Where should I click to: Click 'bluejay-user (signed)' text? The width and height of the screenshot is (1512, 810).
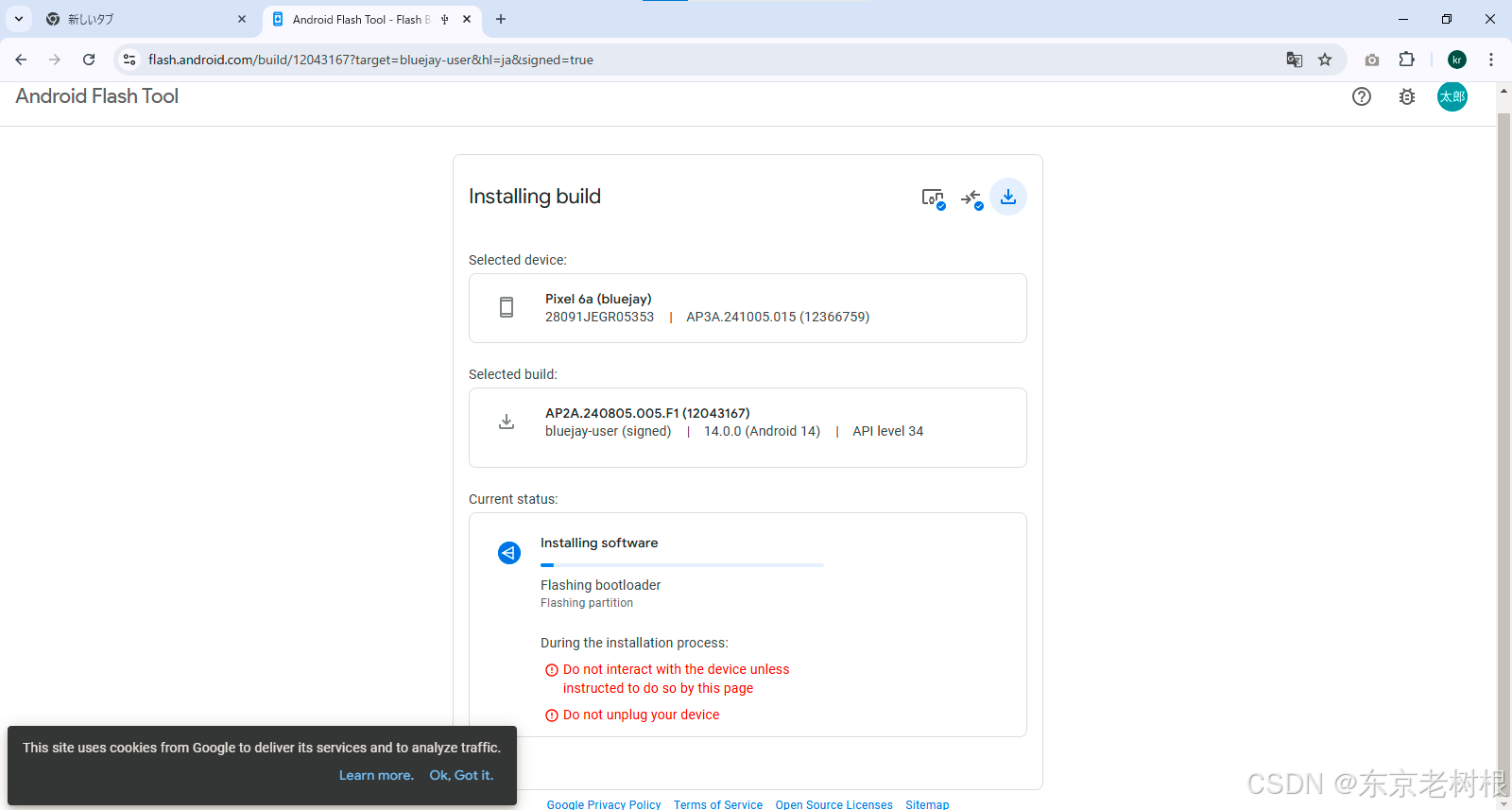pyautogui.click(x=608, y=431)
